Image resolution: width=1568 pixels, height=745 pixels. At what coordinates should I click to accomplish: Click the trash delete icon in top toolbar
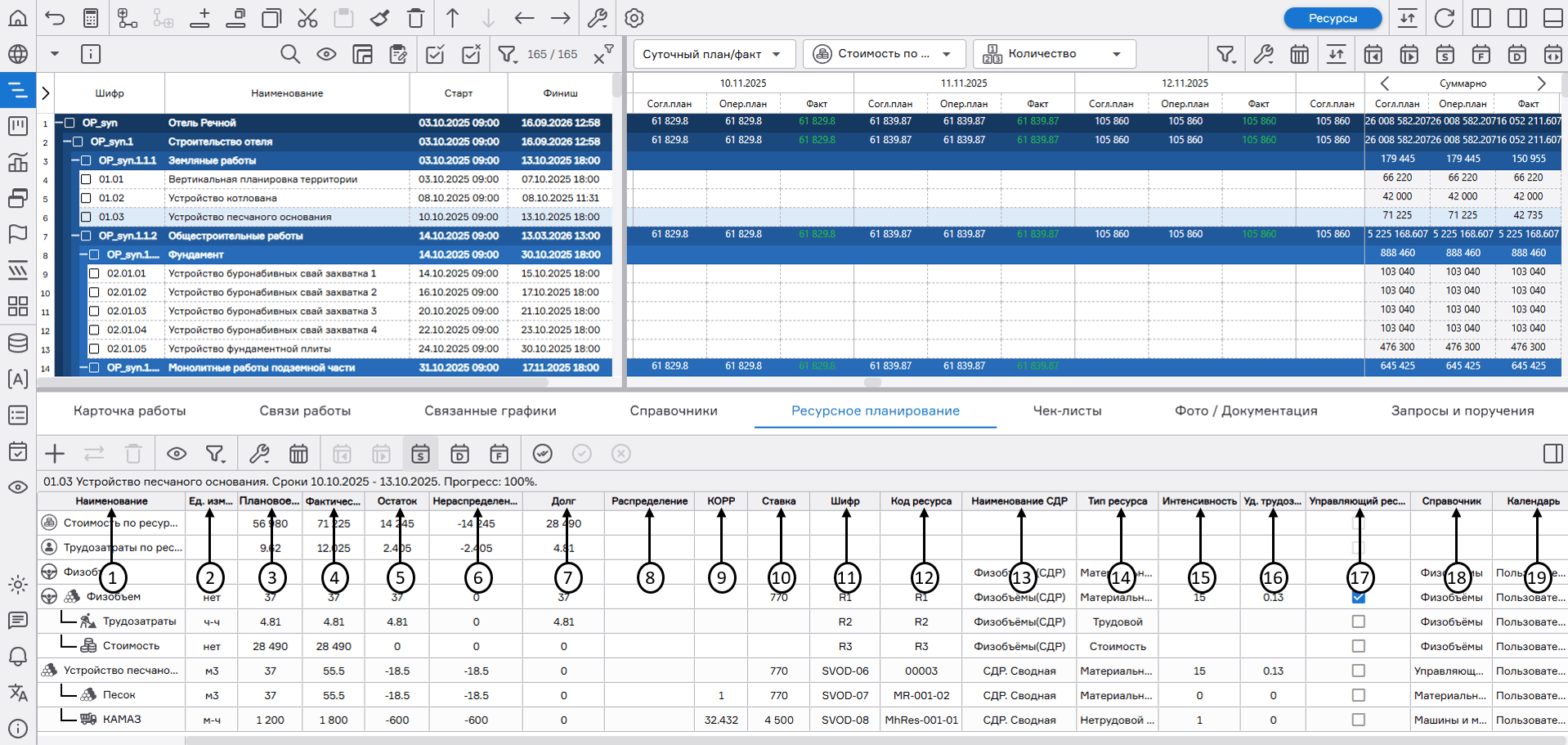coord(416,18)
